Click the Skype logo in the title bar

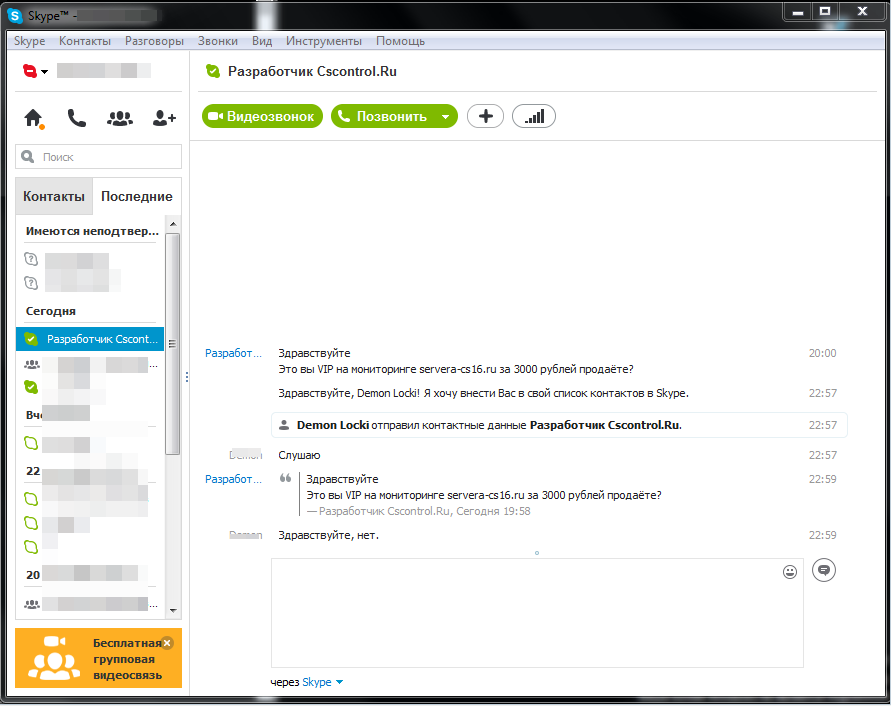click(x=15, y=15)
